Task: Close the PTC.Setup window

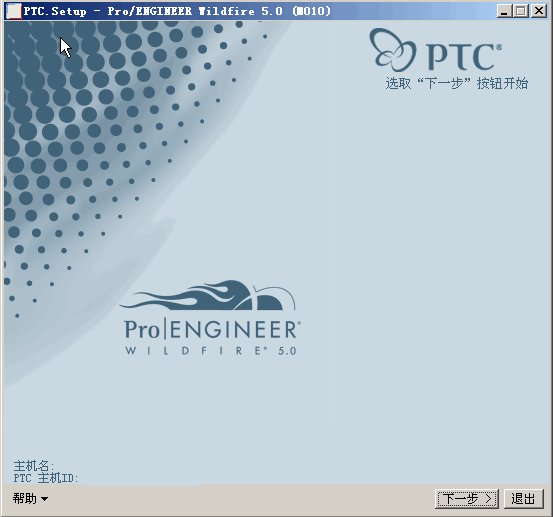Action: coord(539,11)
